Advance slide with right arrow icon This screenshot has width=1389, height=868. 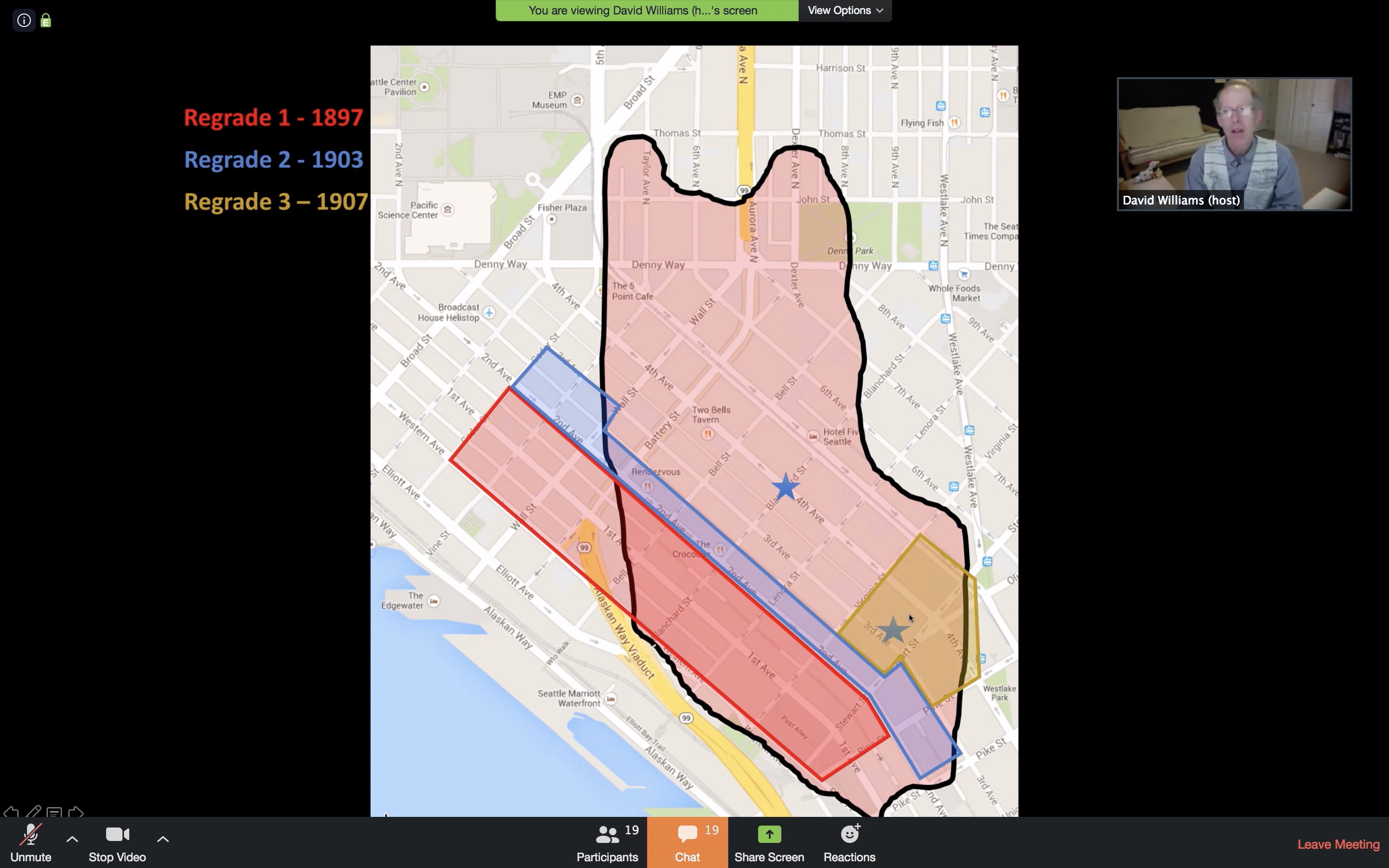point(76,813)
